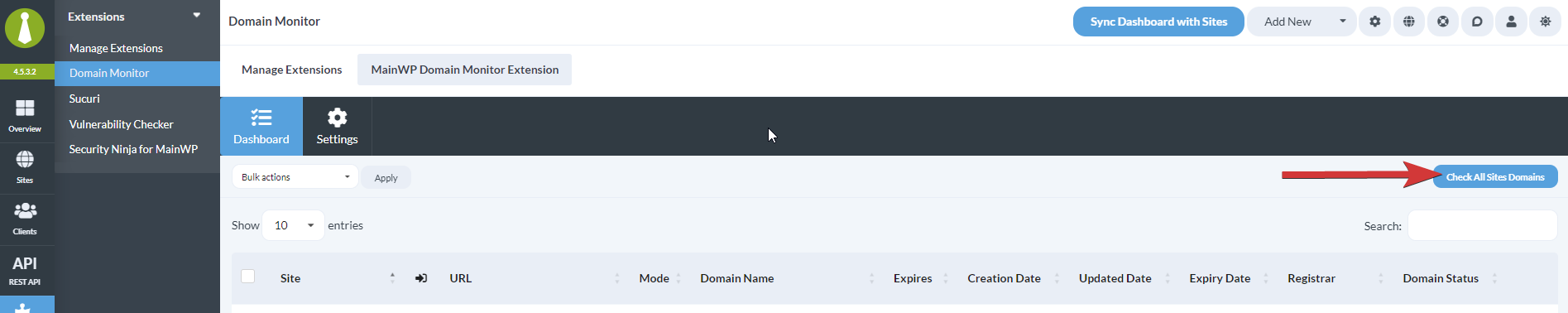Viewport: 1568px width, 313px height.
Task: Open the Dashboard tab with the checklist icon
Action: 261,126
